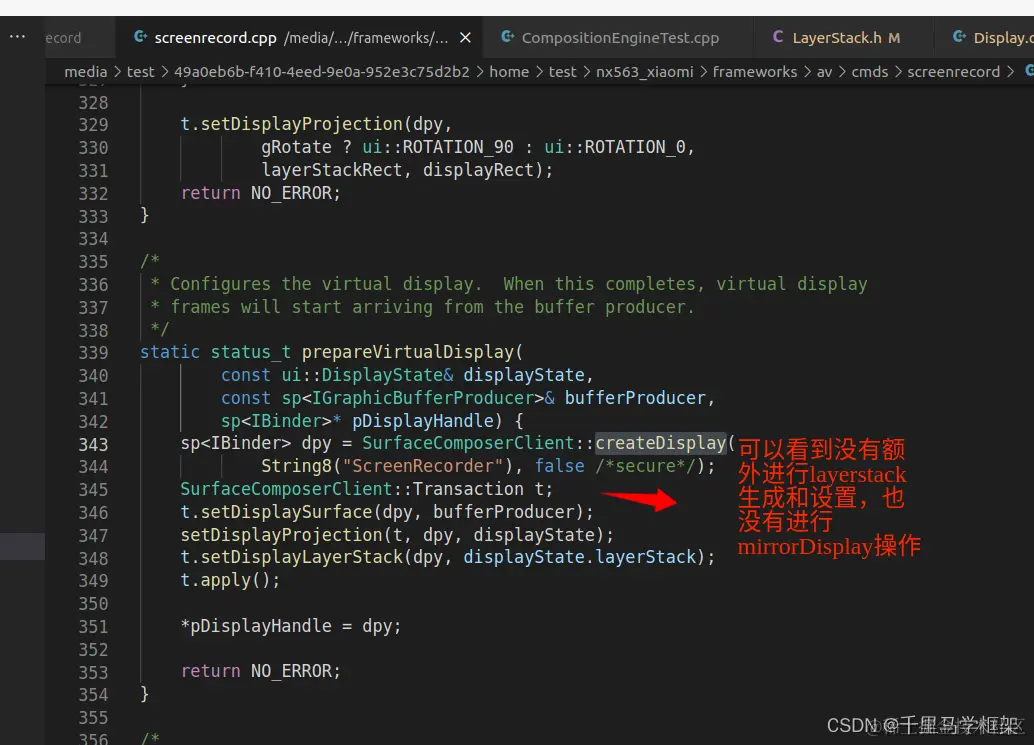Click 't.setDisplaySurface' on line 346

[x=276, y=512]
